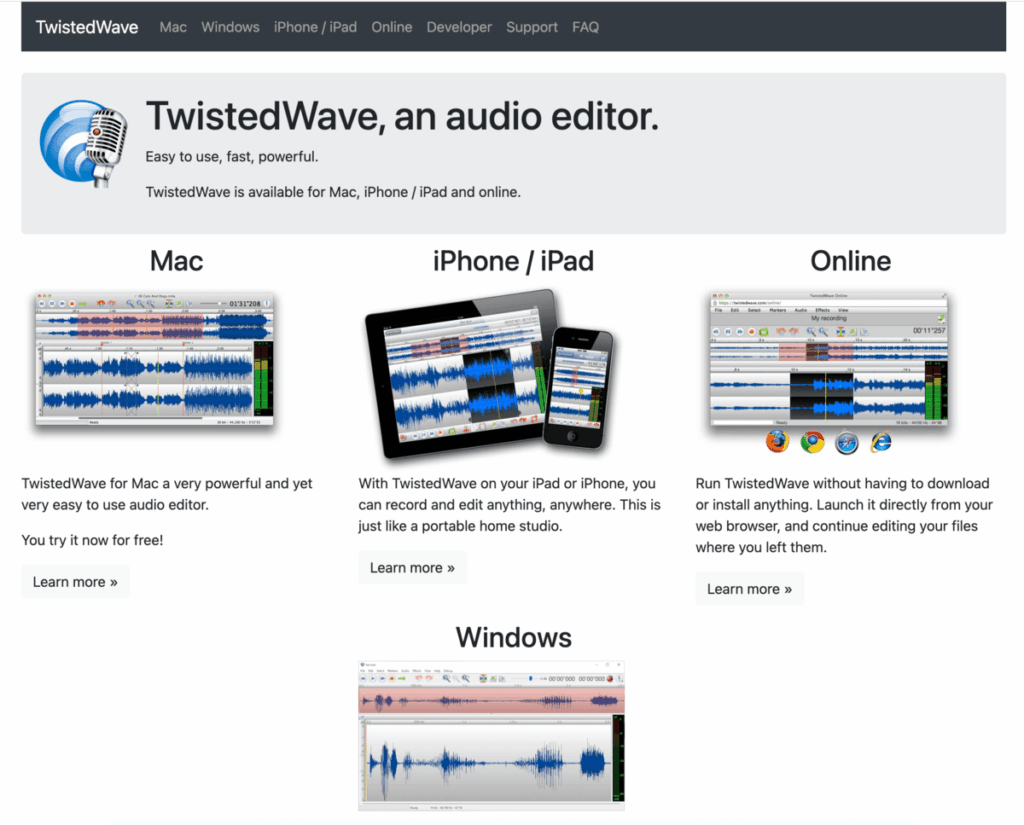Click the Firefox browser icon
1024x825 pixels.
coord(777,442)
